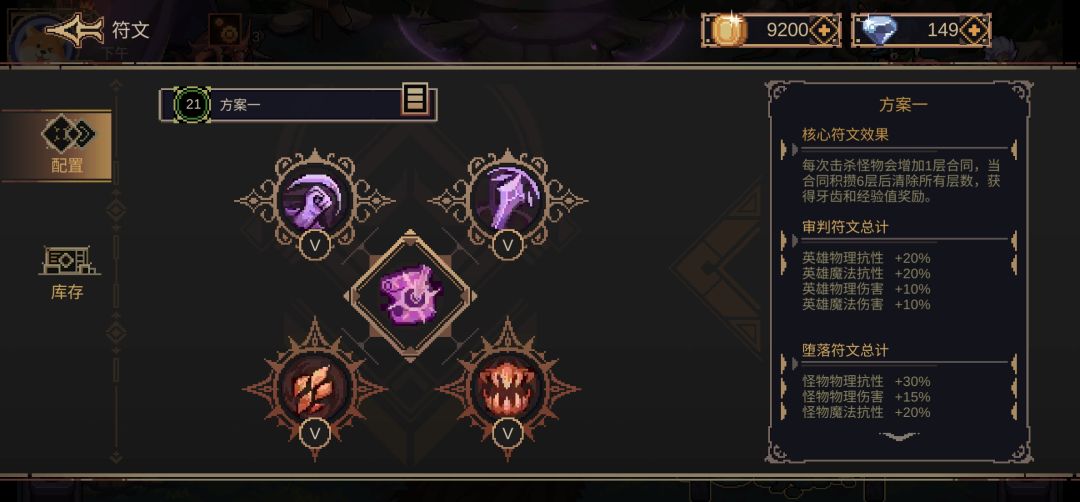The image size is (1080, 502).
Task: Open the 方案一 scheme list menu icon
Action: [x=414, y=101]
